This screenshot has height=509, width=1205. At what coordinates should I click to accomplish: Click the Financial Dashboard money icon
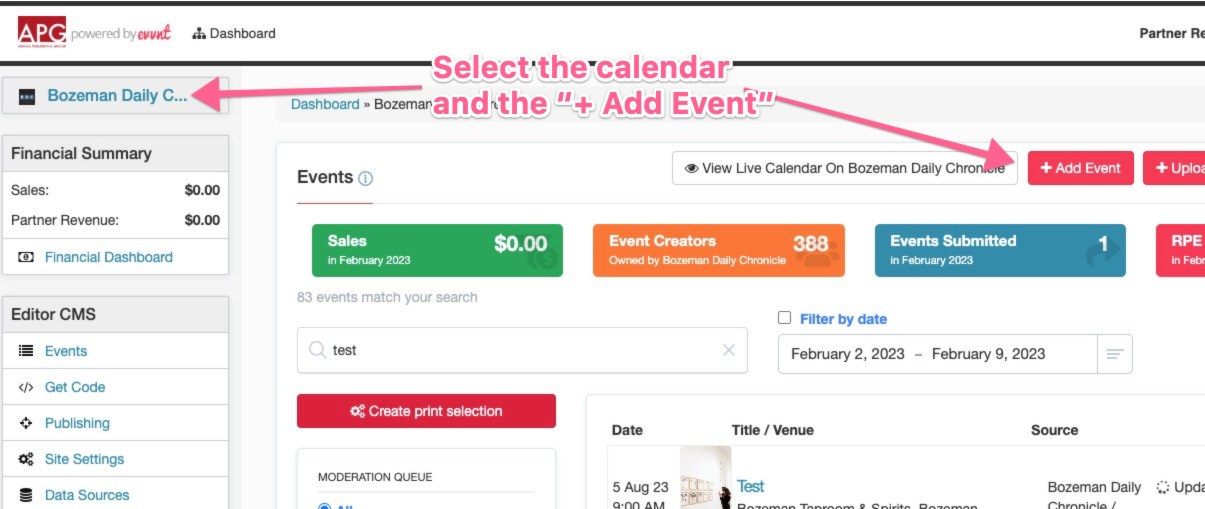click(x=26, y=258)
